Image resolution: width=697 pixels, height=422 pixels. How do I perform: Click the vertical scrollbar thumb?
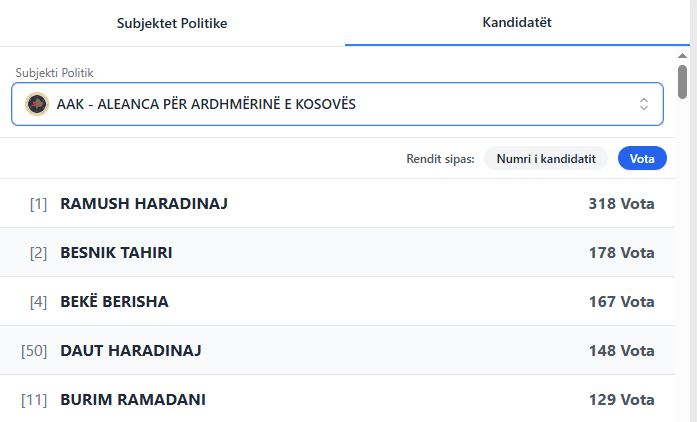pos(682,82)
